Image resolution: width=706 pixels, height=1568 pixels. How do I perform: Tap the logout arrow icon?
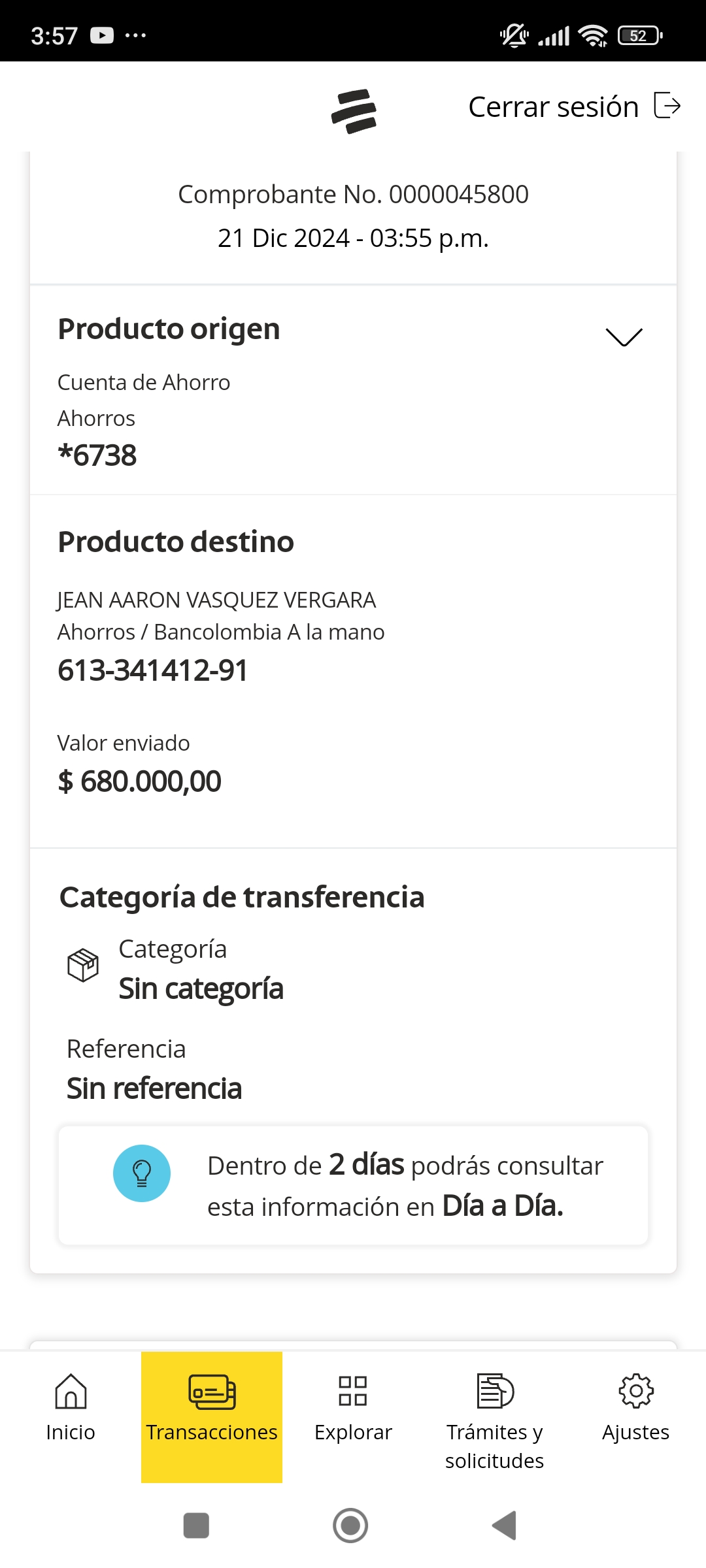pos(667,106)
